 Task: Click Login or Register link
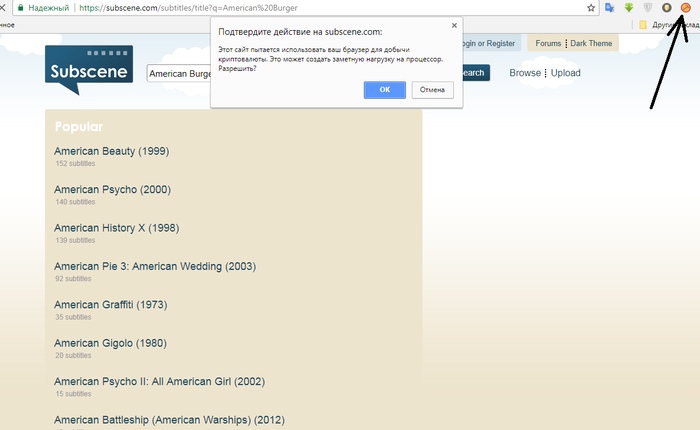(489, 43)
